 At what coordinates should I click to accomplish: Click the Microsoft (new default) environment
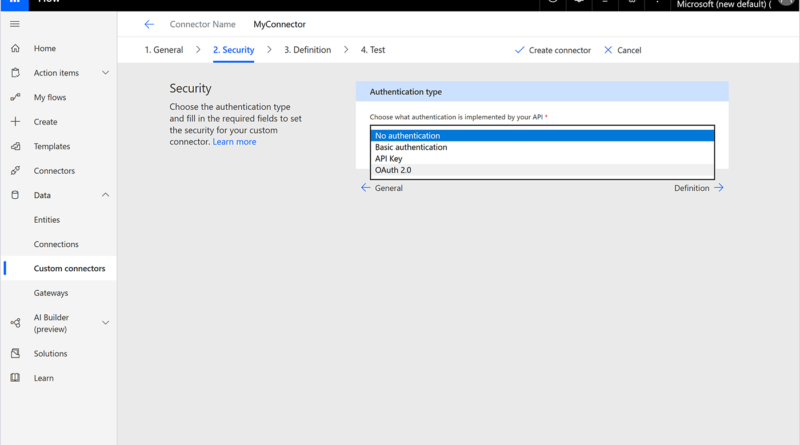723,4
